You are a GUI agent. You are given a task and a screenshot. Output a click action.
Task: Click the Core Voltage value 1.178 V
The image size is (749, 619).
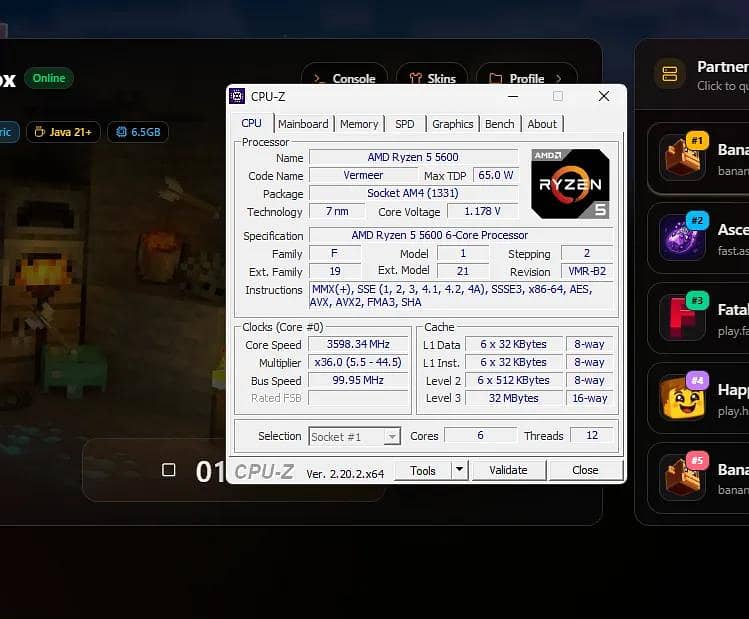tap(482, 211)
